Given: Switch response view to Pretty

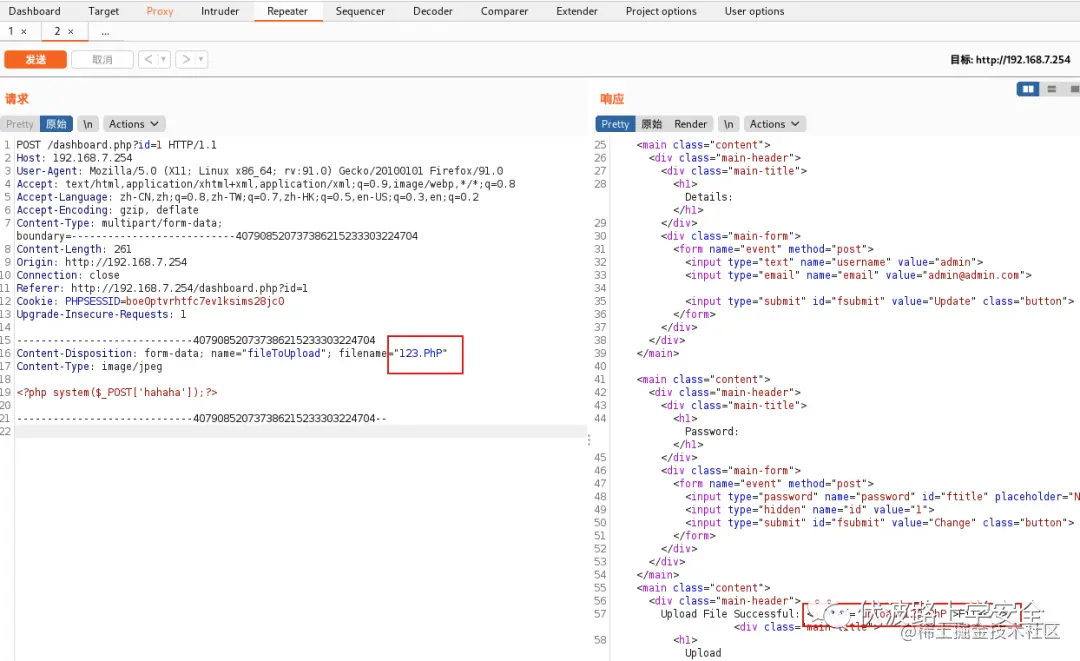Looking at the screenshot, I should click(x=615, y=124).
